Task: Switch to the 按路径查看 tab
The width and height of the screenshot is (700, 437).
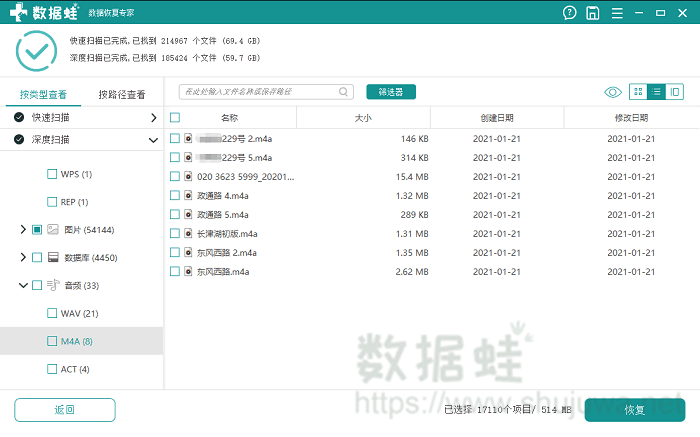Action: (121, 95)
